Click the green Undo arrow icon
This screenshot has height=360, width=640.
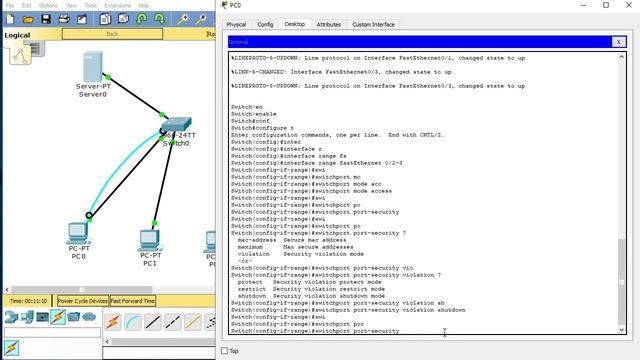(x=142, y=19)
